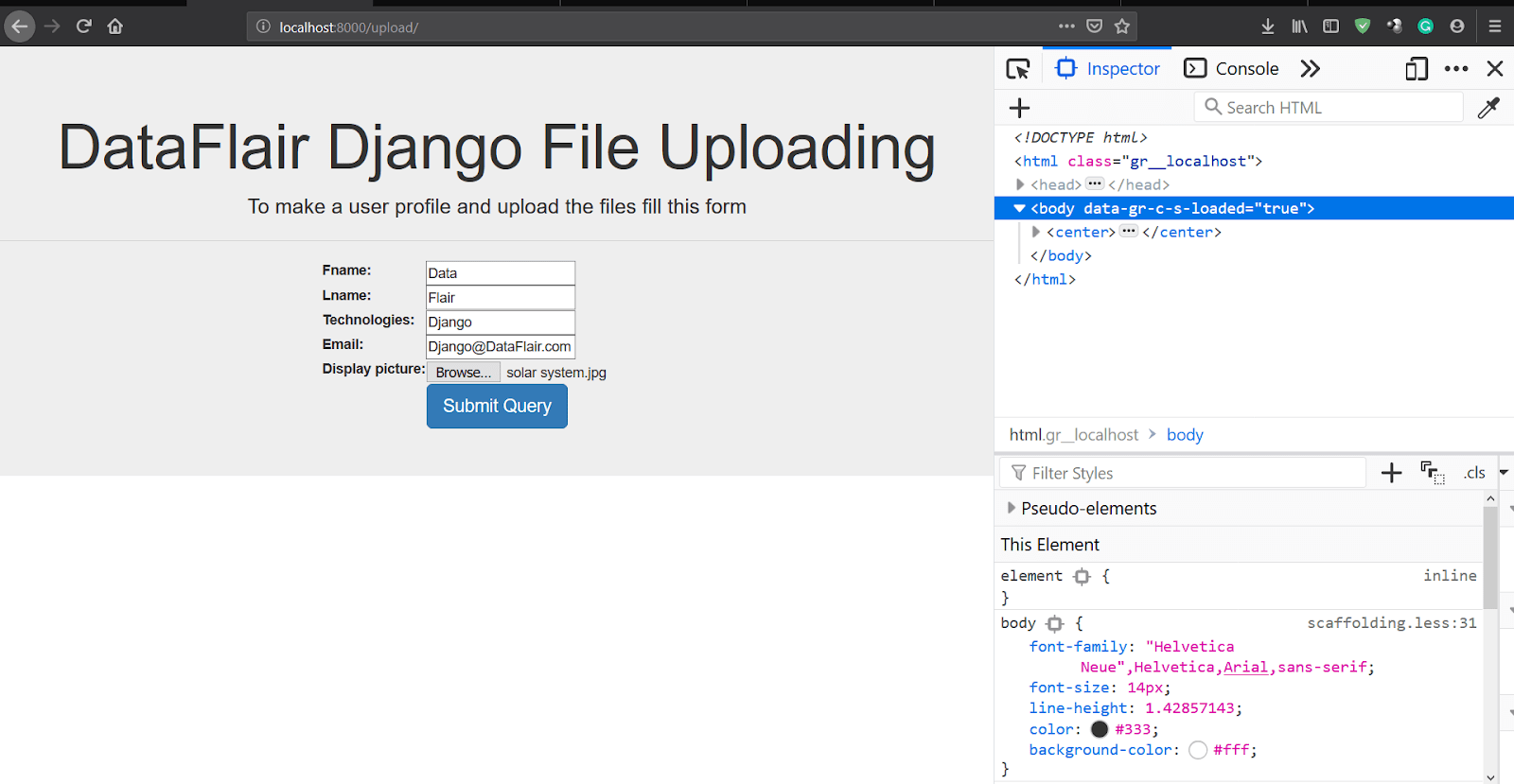
Task: Close the developer tools panel
Action: [1495, 69]
